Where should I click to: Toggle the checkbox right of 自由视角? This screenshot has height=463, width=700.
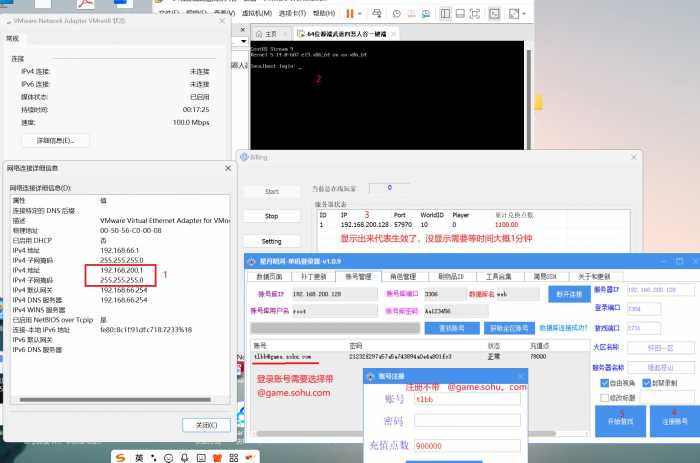[x=646, y=383]
